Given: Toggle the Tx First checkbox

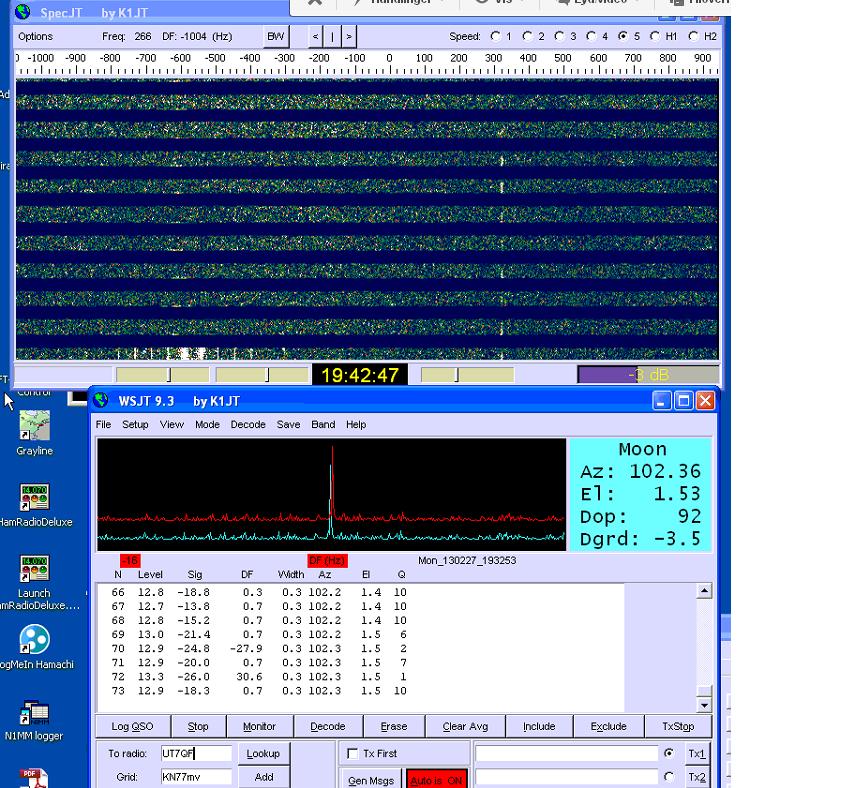Looking at the screenshot, I should pos(353,754).
